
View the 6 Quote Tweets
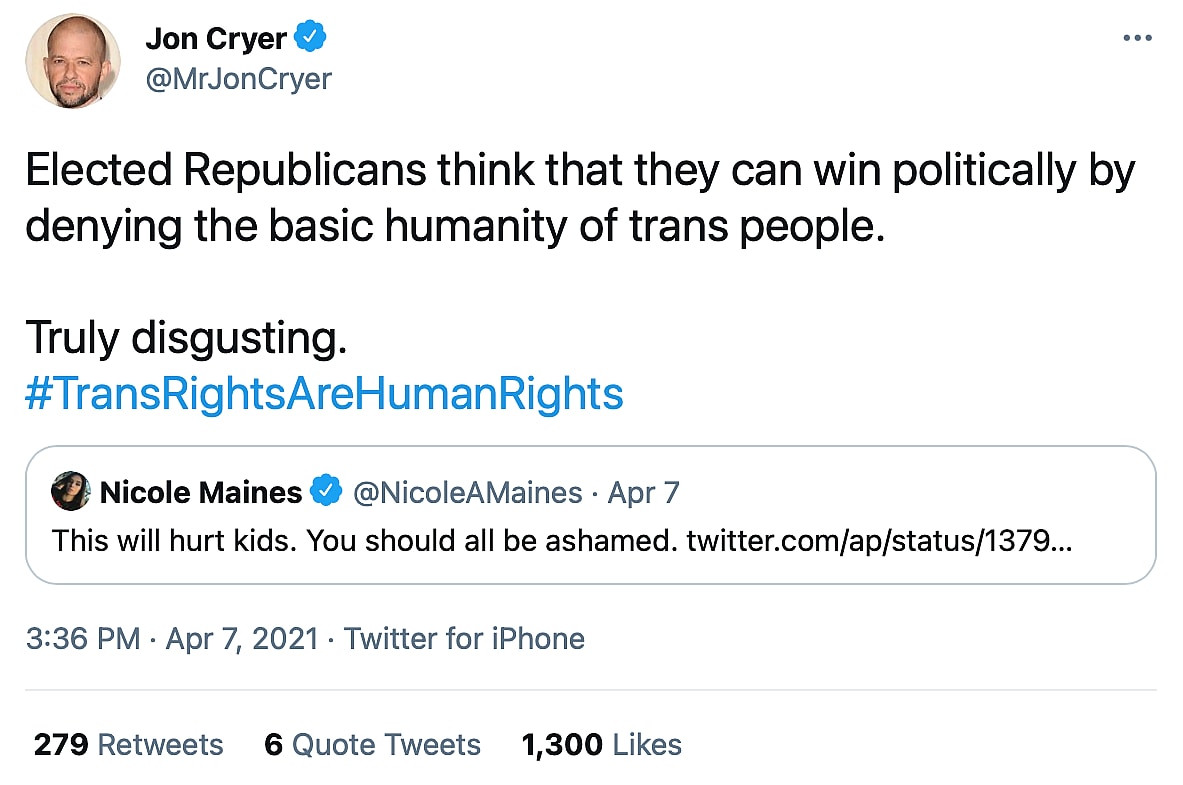372,745
